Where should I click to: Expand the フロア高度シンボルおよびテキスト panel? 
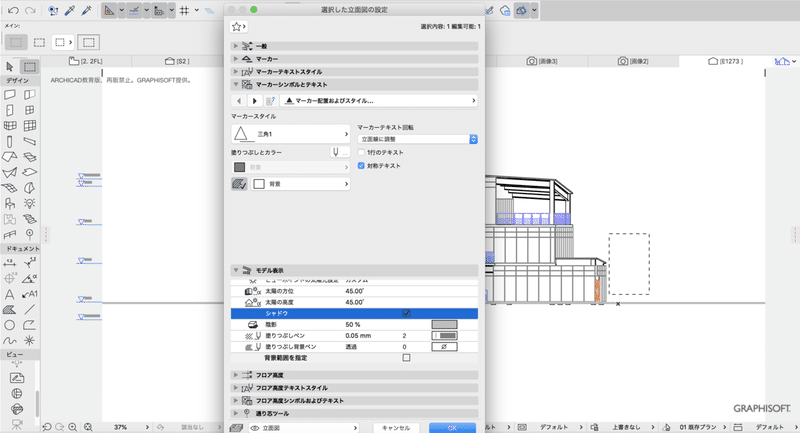click(x=236, y=400)
